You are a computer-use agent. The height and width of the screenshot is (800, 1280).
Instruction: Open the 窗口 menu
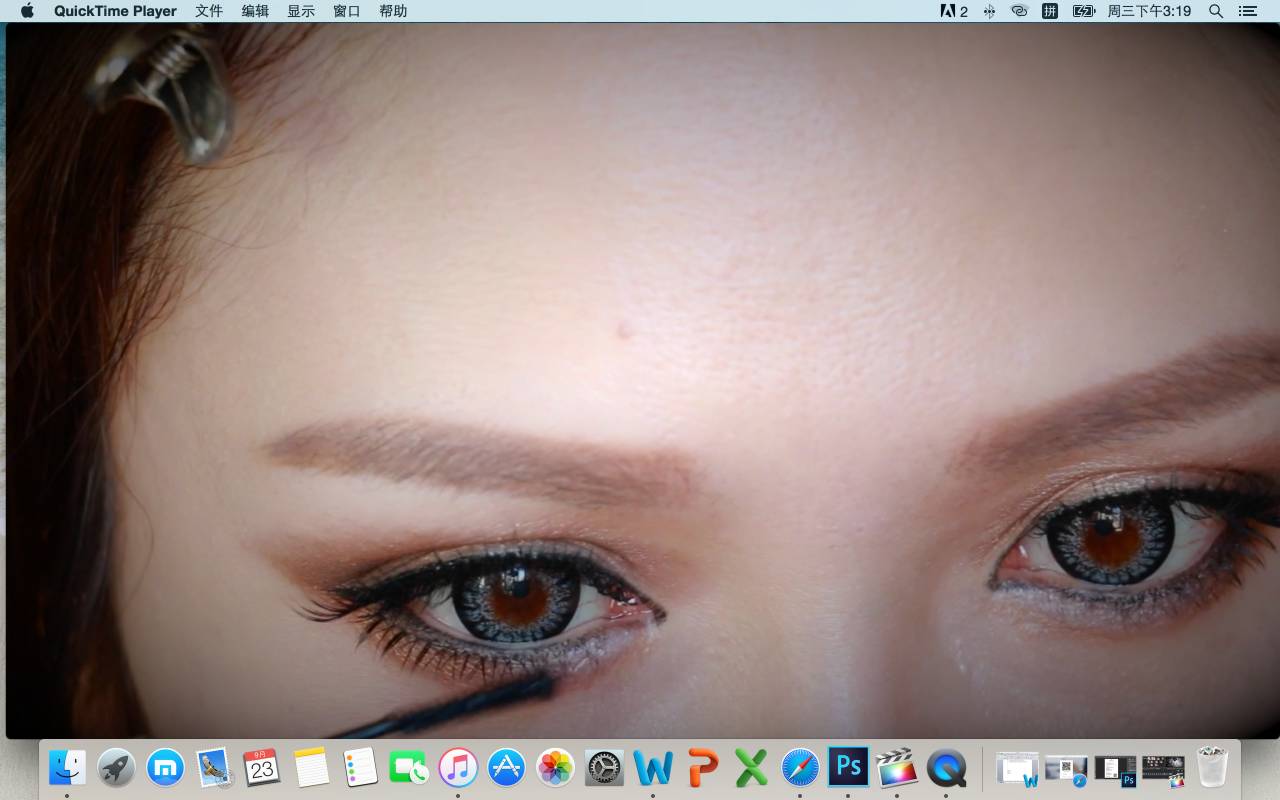coord(347,11)
